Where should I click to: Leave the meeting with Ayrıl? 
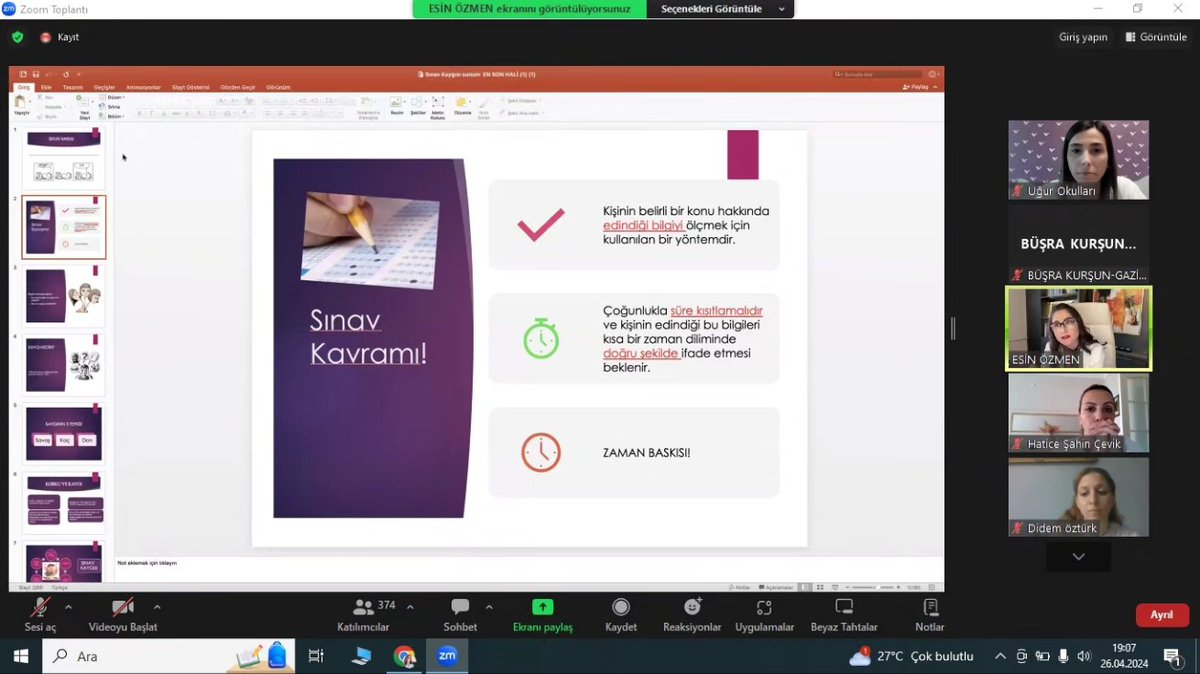(1161, 615)
